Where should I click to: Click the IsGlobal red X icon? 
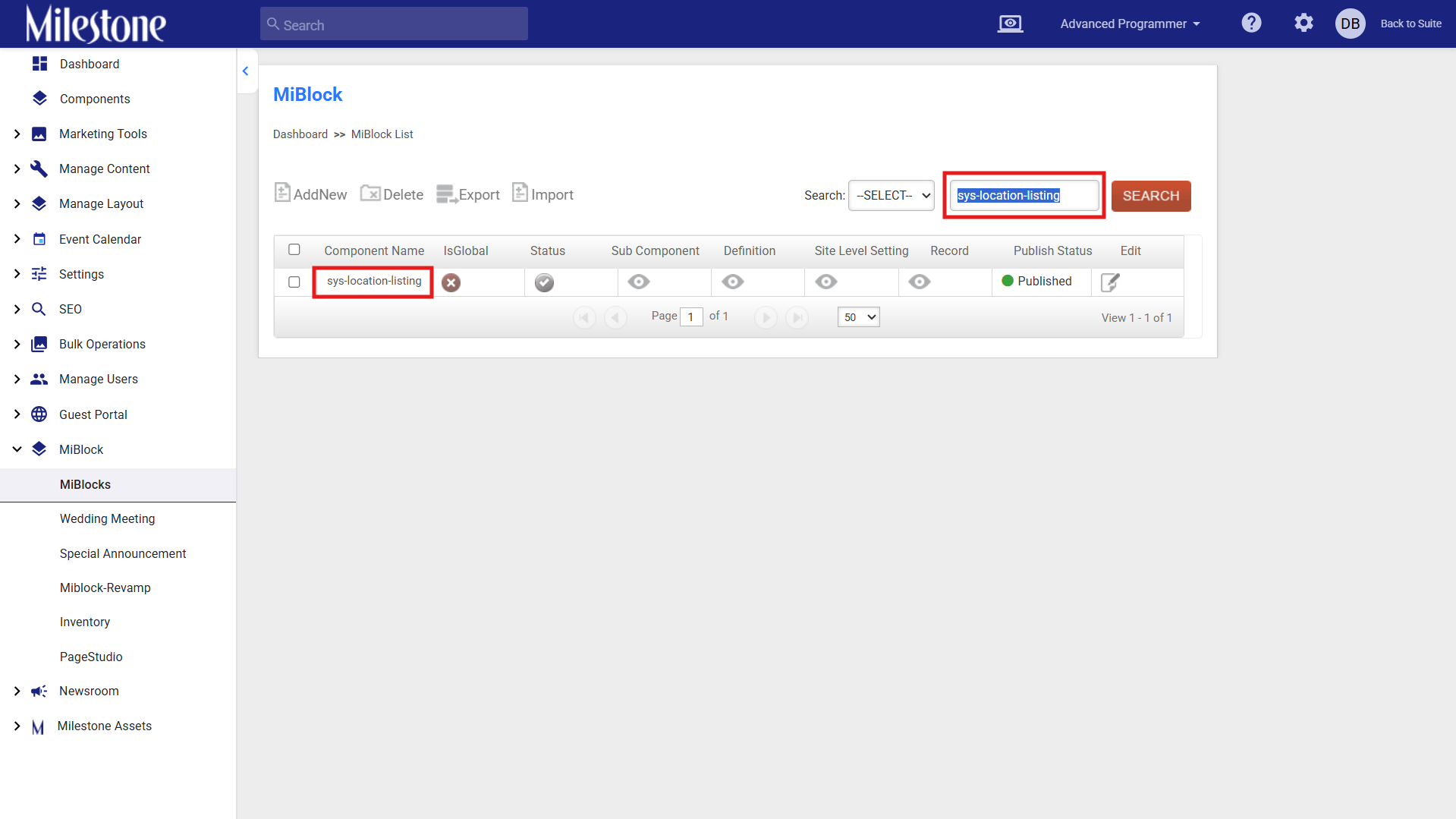coord(451,282)
